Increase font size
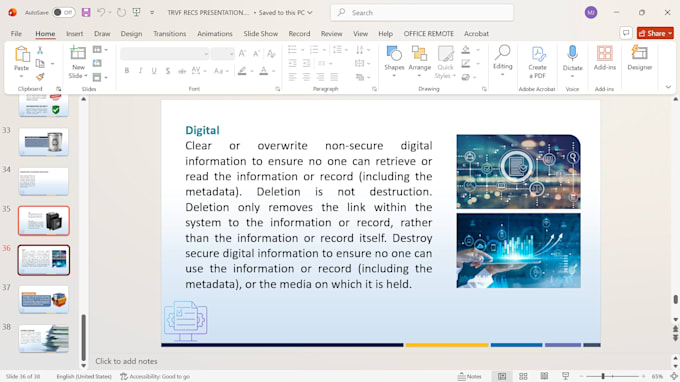 242,54
